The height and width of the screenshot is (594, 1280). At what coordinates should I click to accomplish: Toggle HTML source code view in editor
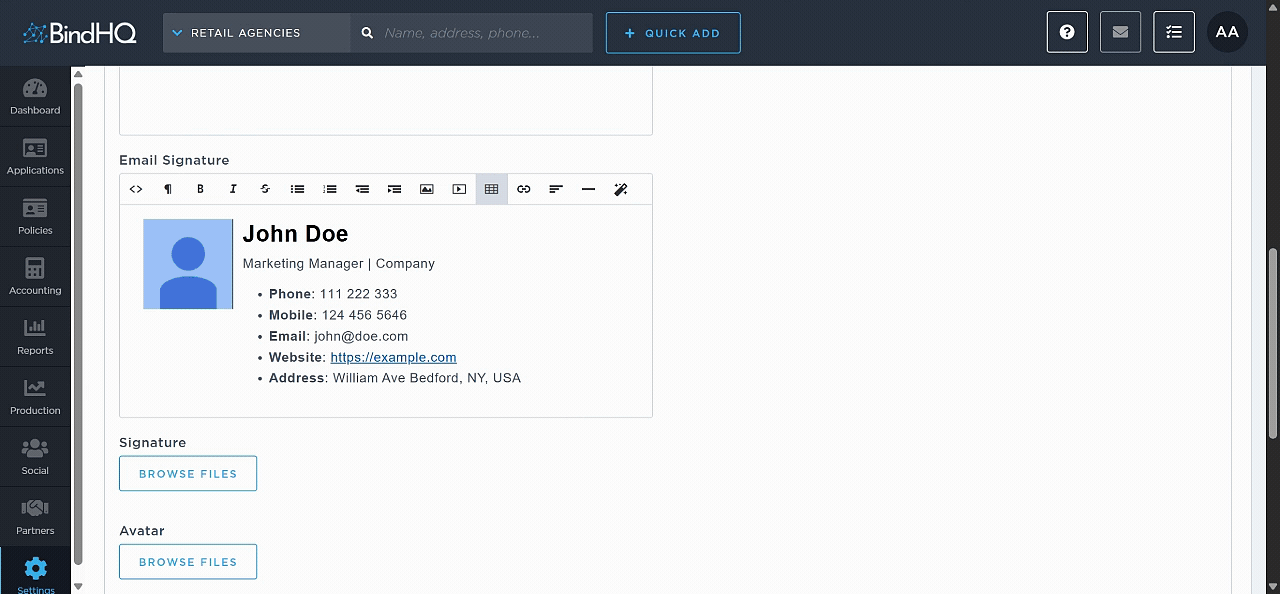coord(136,189)
